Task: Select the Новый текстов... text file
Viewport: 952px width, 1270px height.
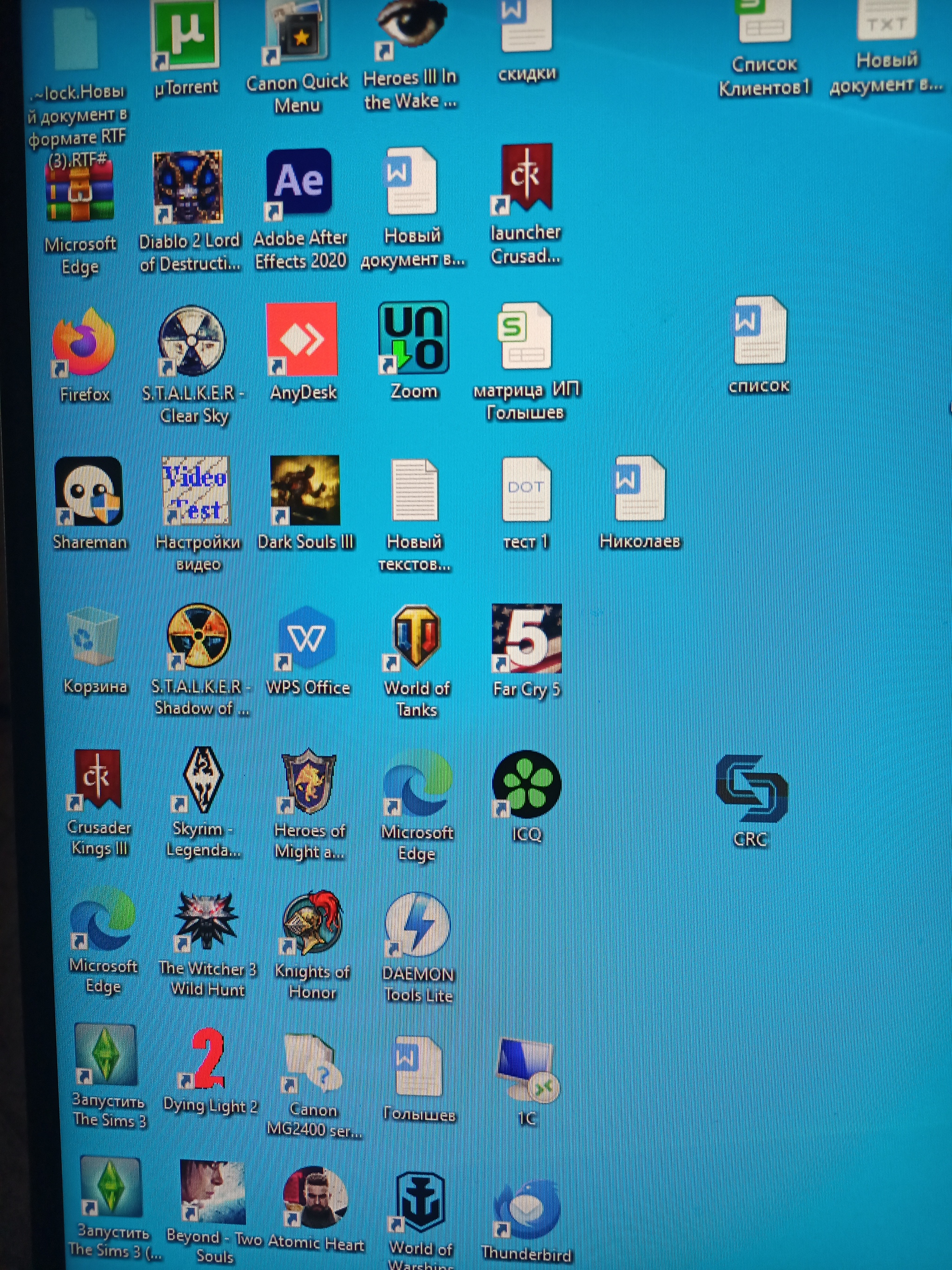Action: click(x=414, y=490)
